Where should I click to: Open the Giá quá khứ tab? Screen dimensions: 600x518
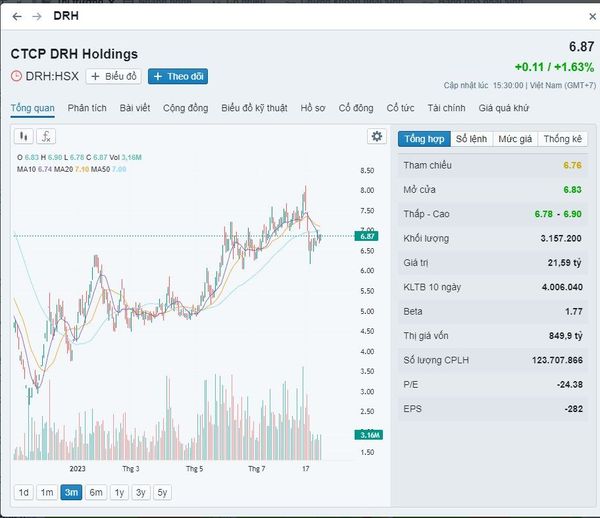(504, 108)
